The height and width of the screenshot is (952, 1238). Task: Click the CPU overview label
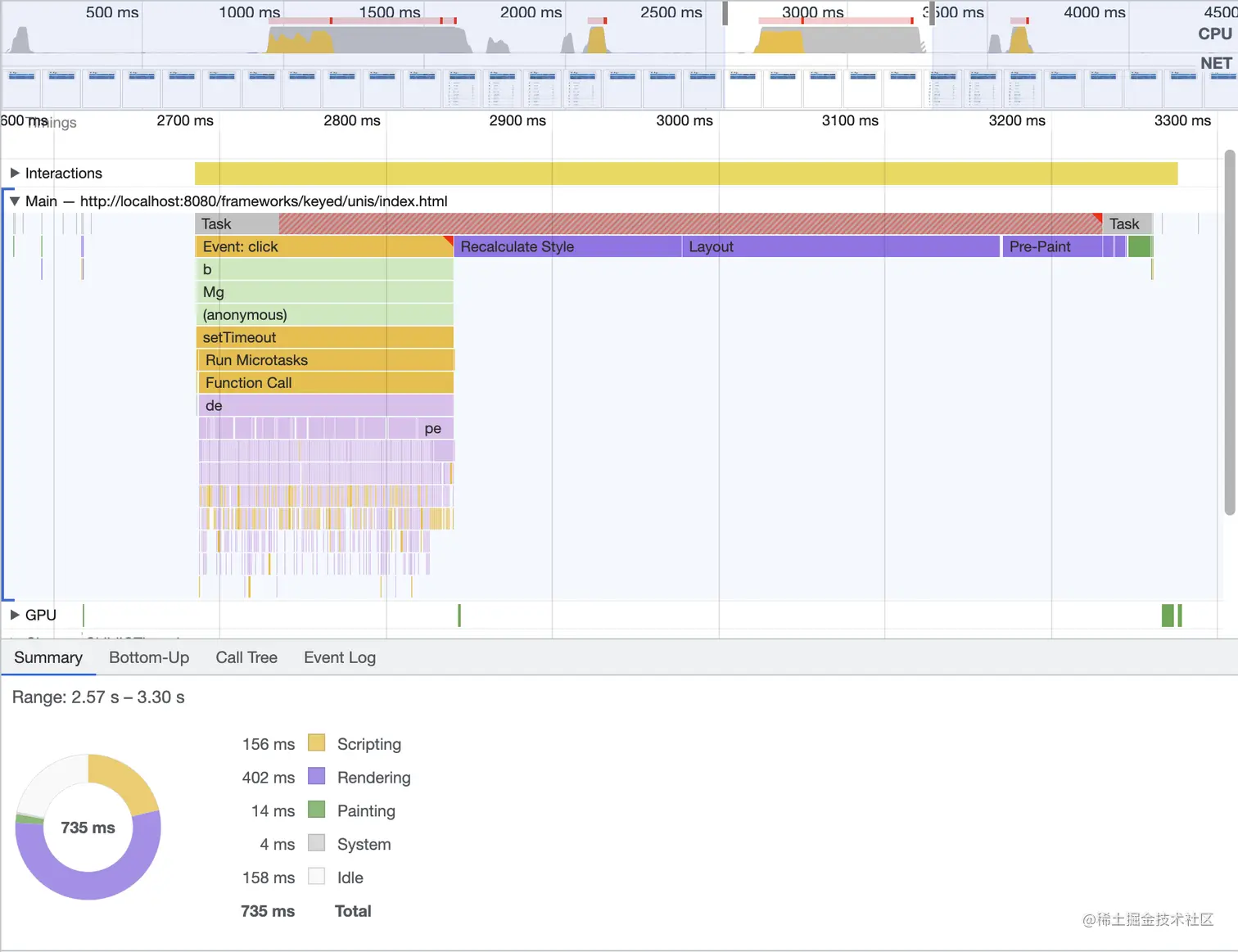coord(1215,34)
